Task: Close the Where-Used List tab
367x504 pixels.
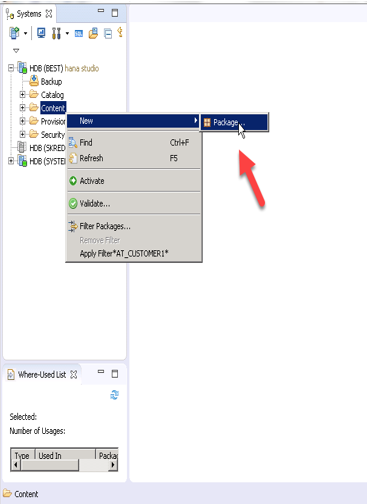Action: click(x=74, y=375)
